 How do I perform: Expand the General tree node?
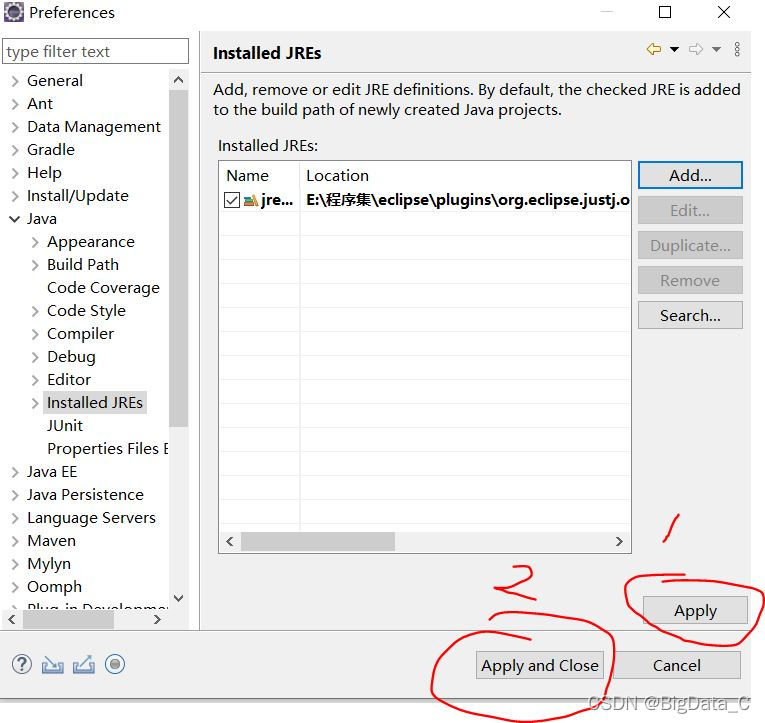coord(15,81)
